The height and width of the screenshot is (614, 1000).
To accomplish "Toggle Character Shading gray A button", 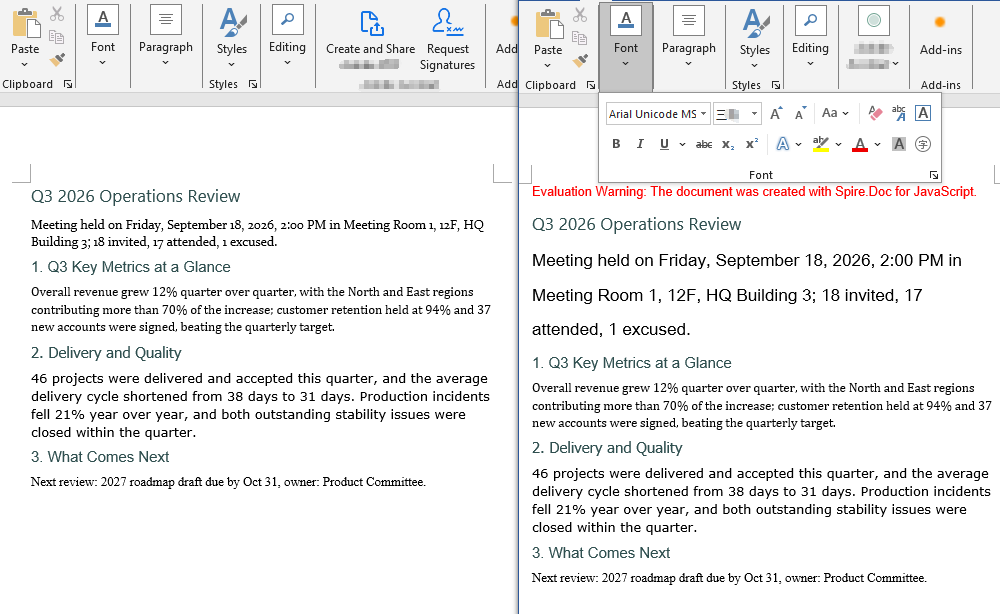I will pos(899,144).
